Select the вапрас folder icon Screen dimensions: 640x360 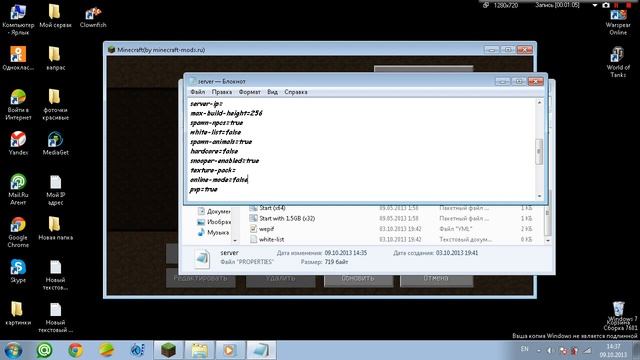click(x=55, y=58)
